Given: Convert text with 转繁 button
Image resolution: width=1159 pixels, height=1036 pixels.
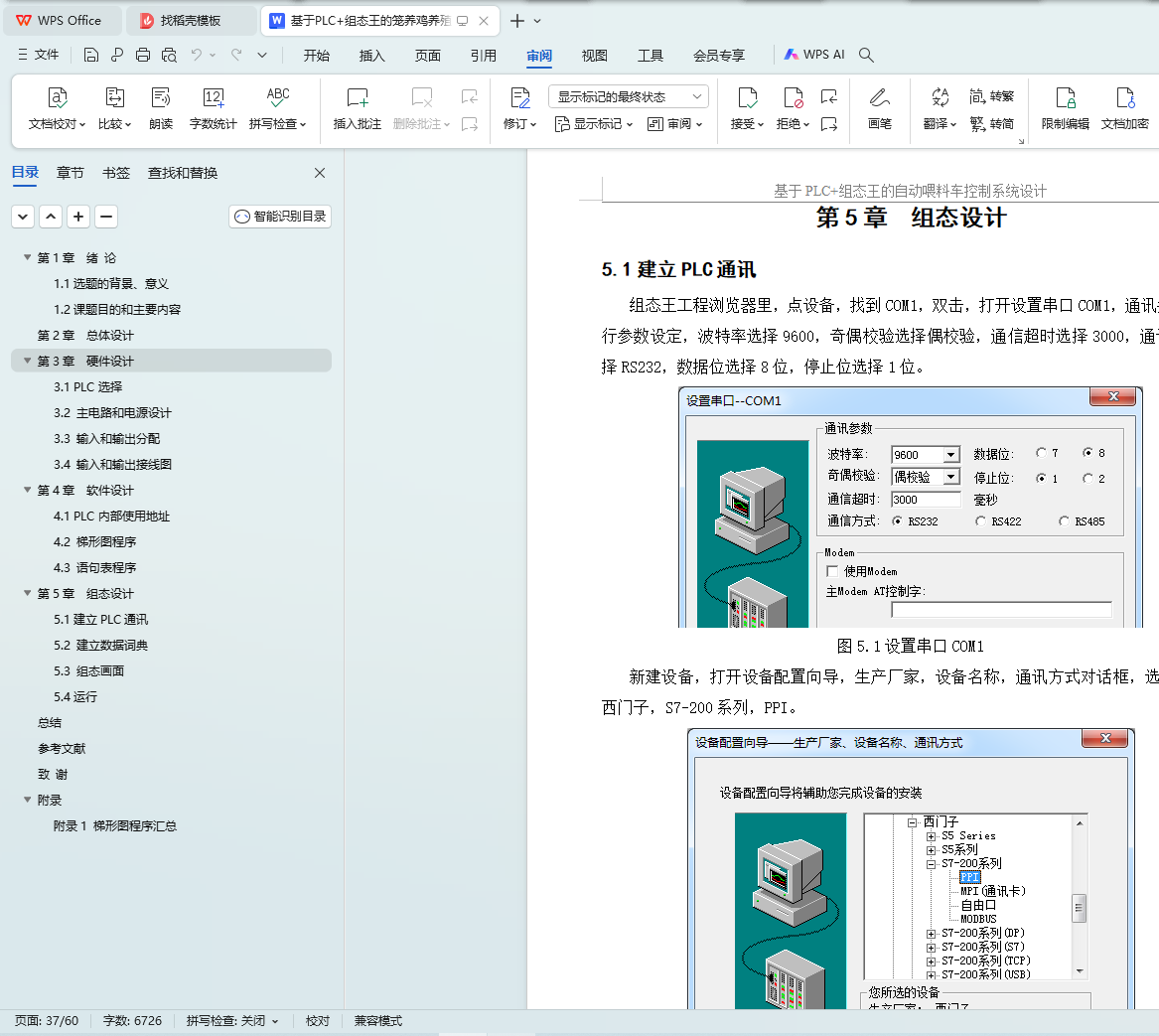Looking at the screenshot, I should point(992,96).
